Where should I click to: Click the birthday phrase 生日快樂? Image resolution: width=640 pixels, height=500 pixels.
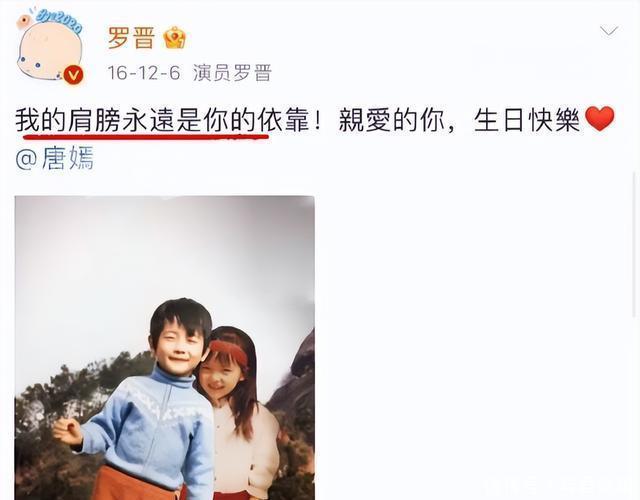(527, 120)
